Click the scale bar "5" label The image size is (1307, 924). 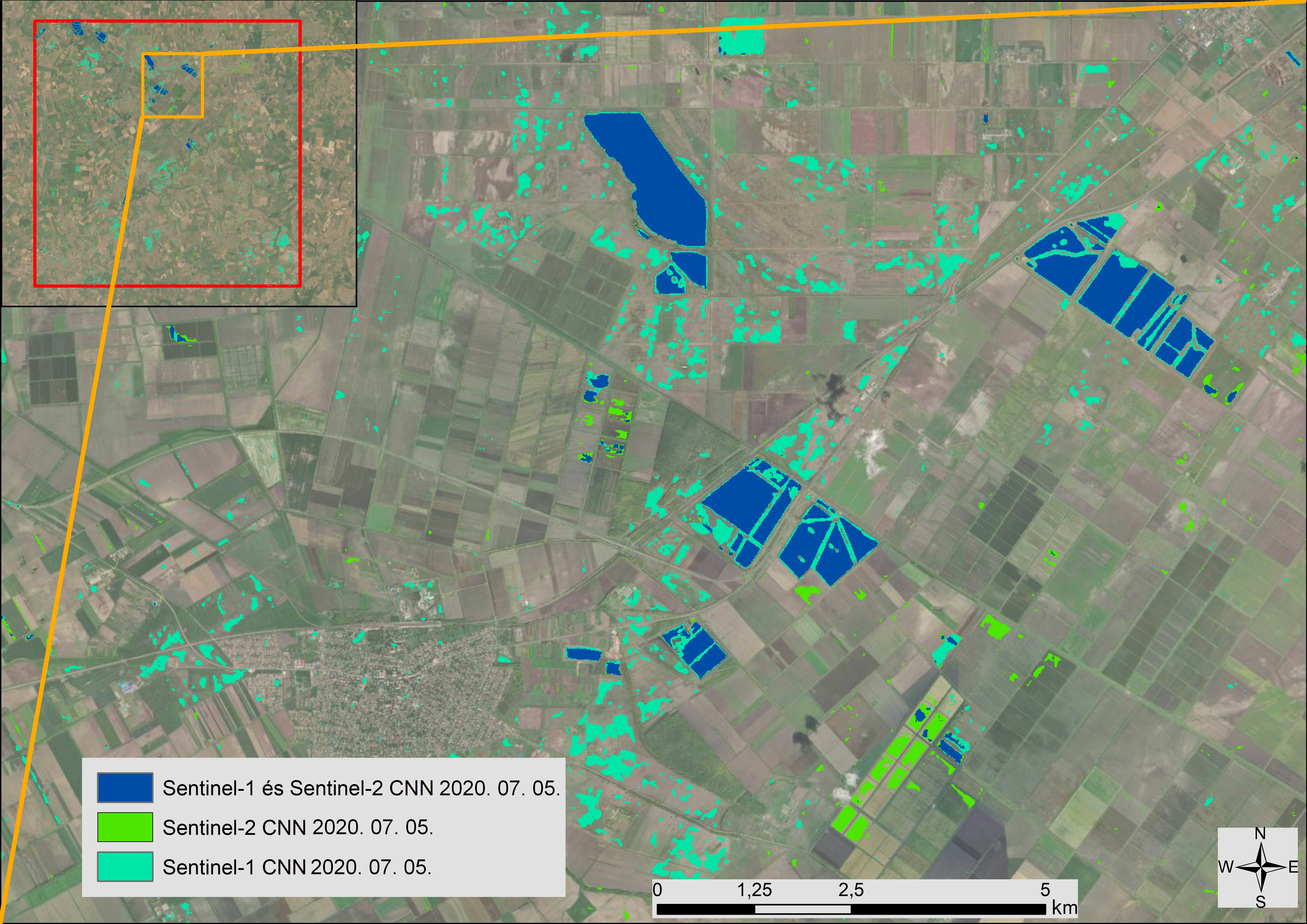(x=1045, y=890)
